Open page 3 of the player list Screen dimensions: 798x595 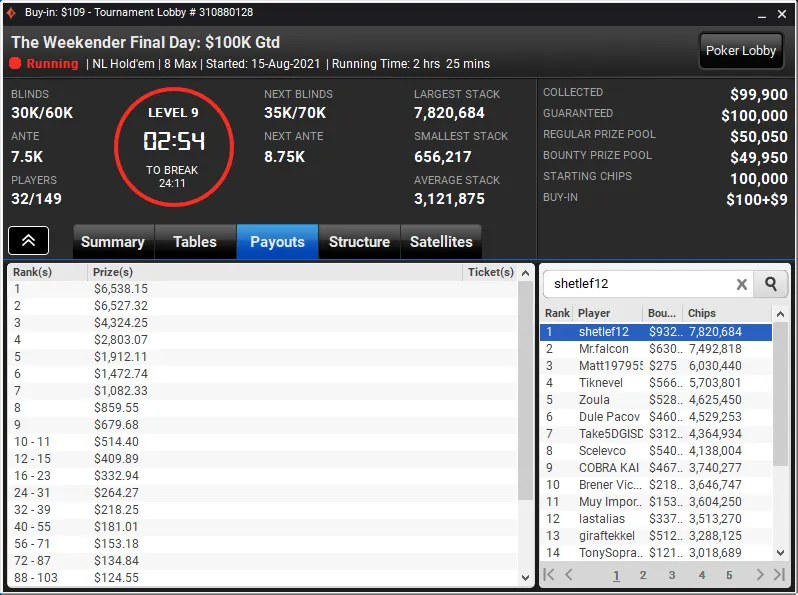672,575
